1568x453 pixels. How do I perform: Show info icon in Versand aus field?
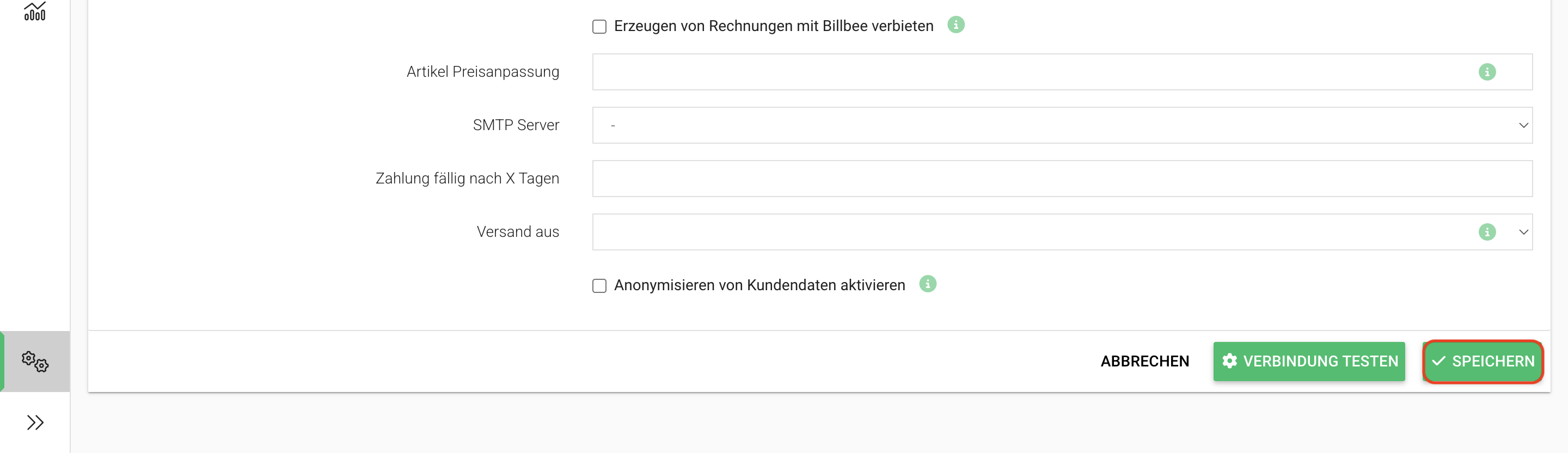1487,232
